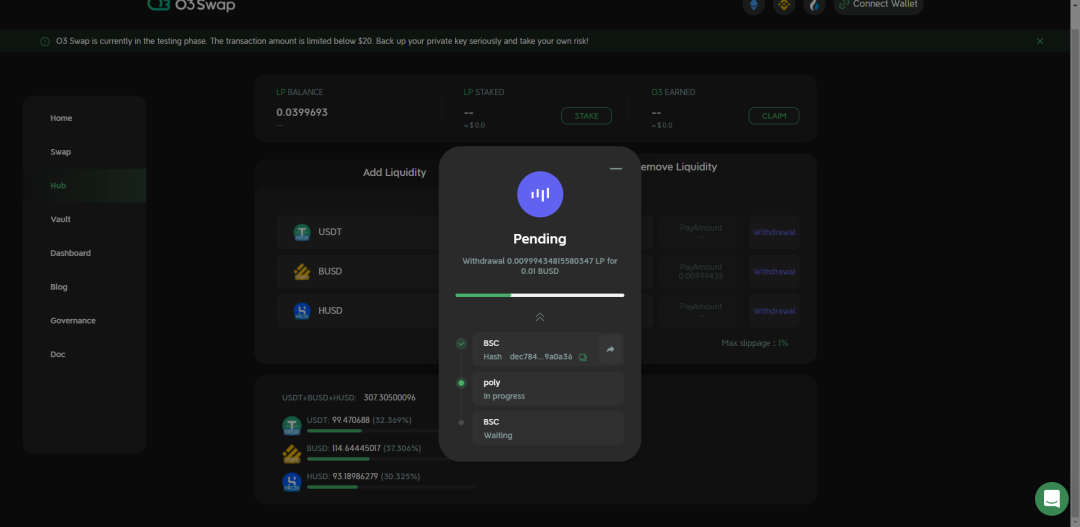Switch to Remove Liquidity tab
This screenshot has width=1080, height=527.
(678, 167)
